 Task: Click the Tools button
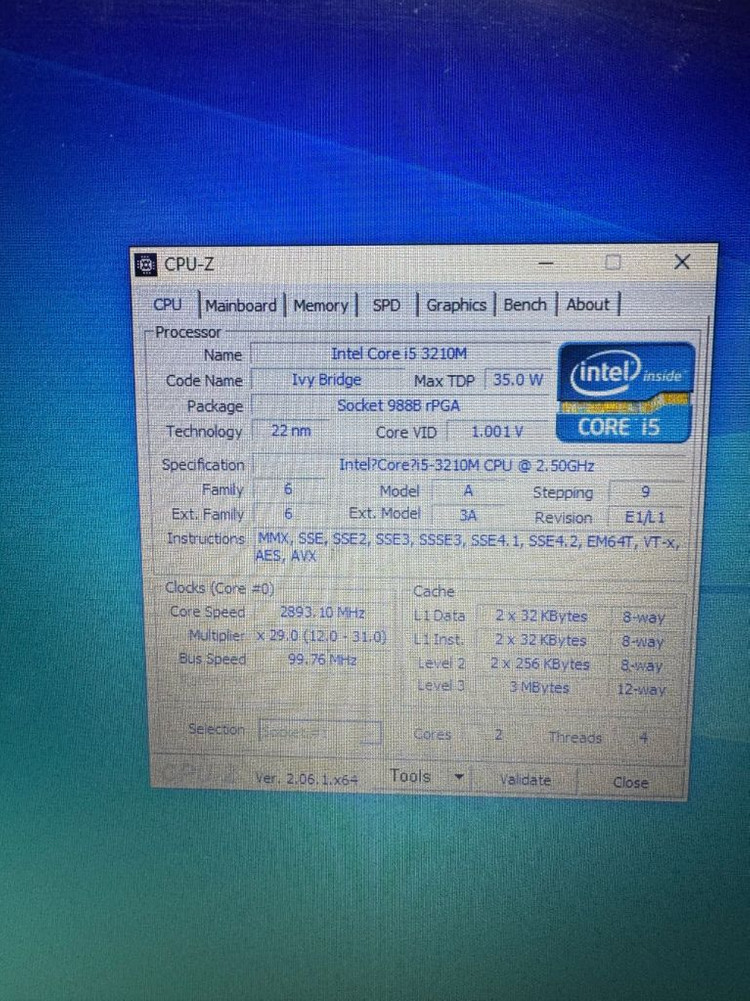click(410, 776)
